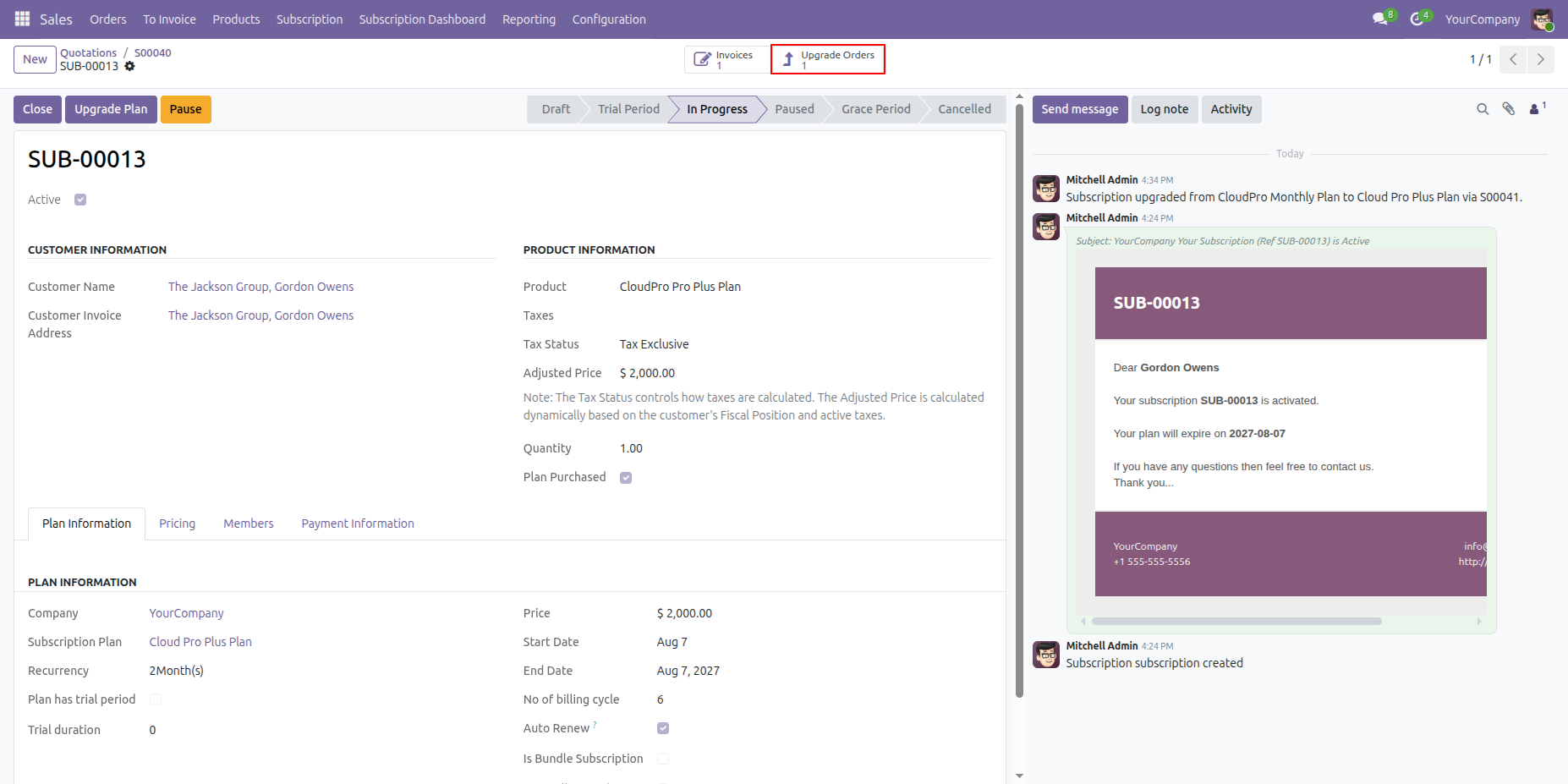Enable Plan has trial period checkbox
The height and width of the screenshot is (784, 1568).
(156, 699)
